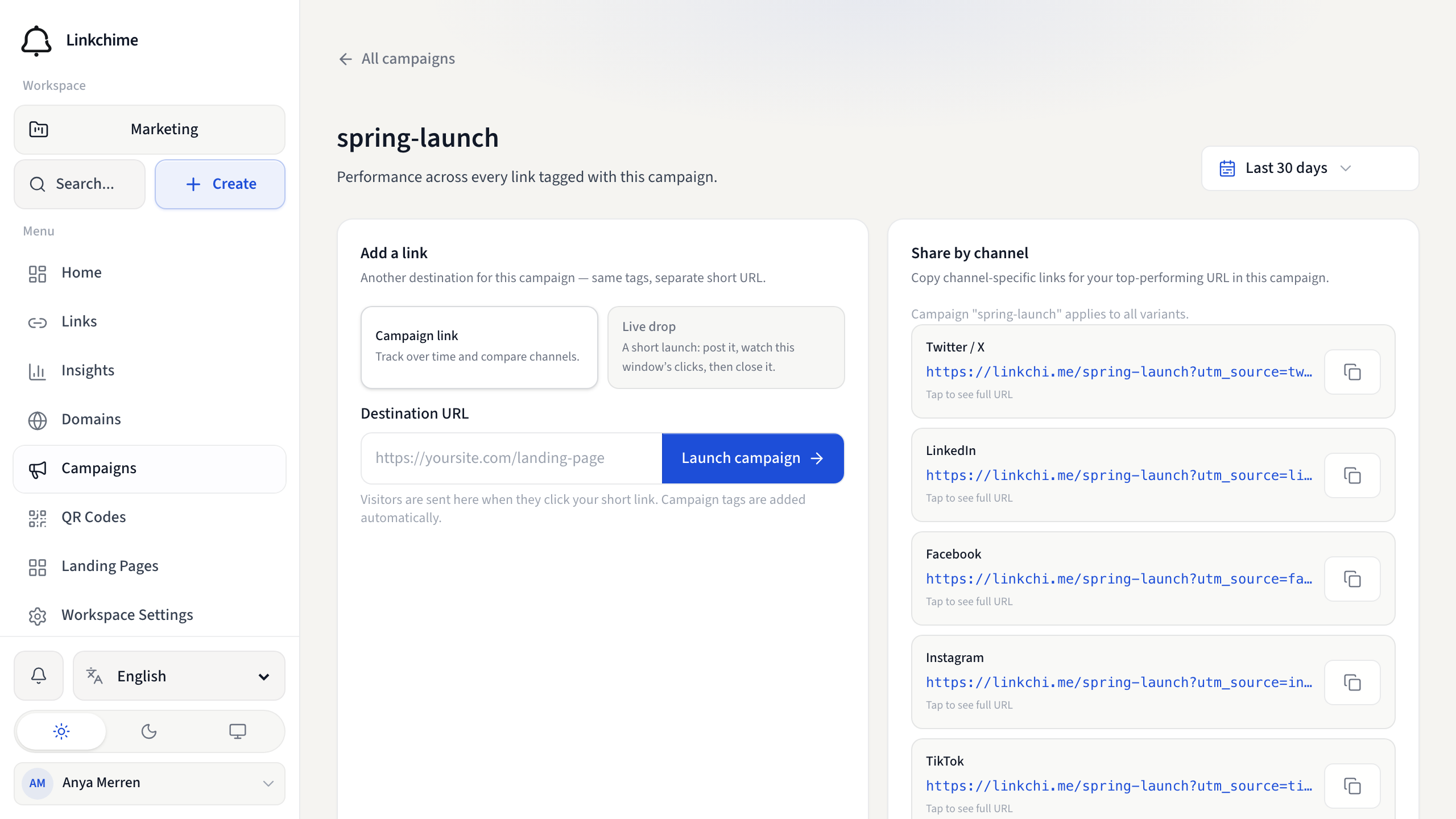This screenshot has height=819, width=1456.
Task: Open notifications bell button
Action: pyautogui.click(x=39, y=676)
